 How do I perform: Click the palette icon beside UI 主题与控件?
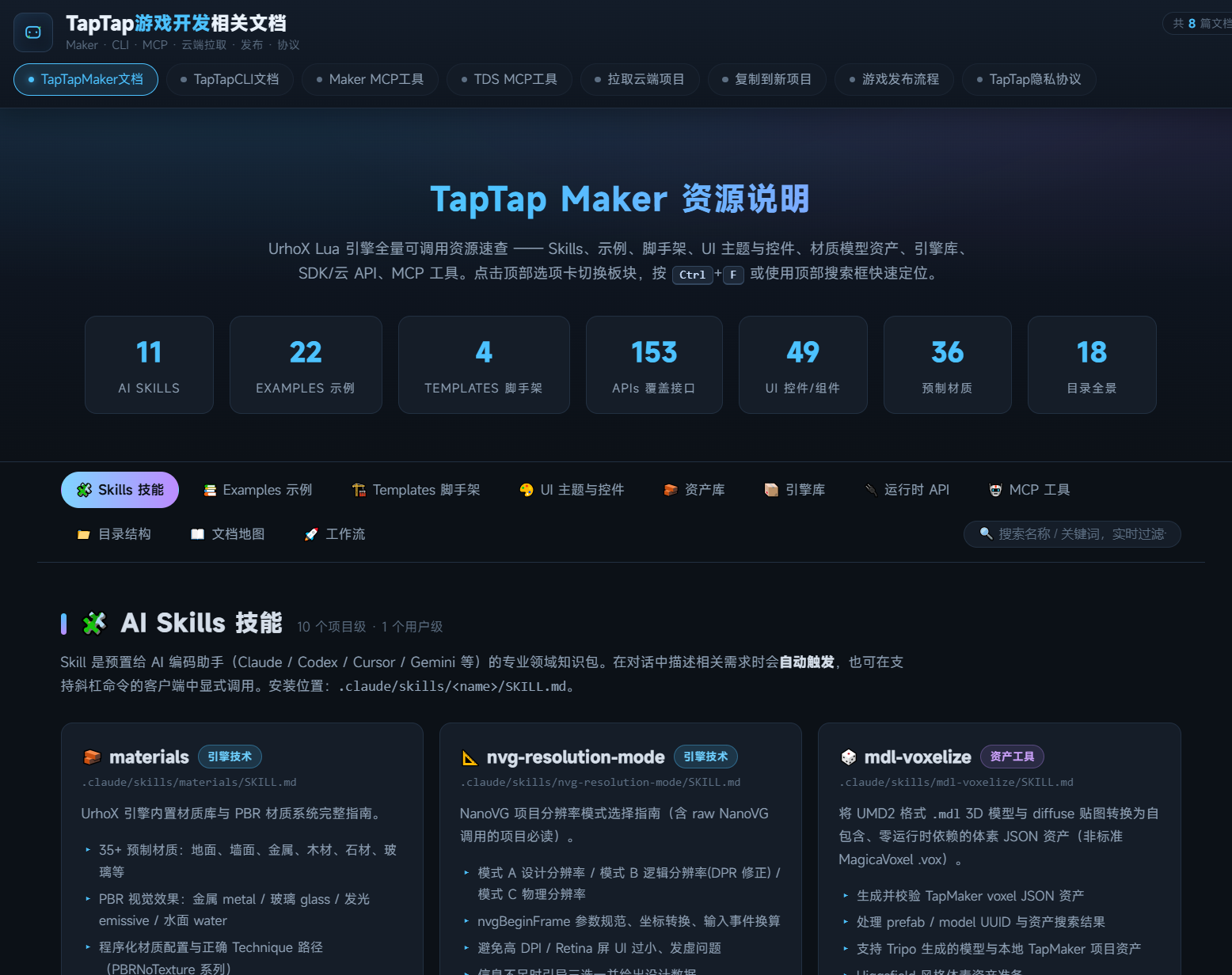pos(527,490)
